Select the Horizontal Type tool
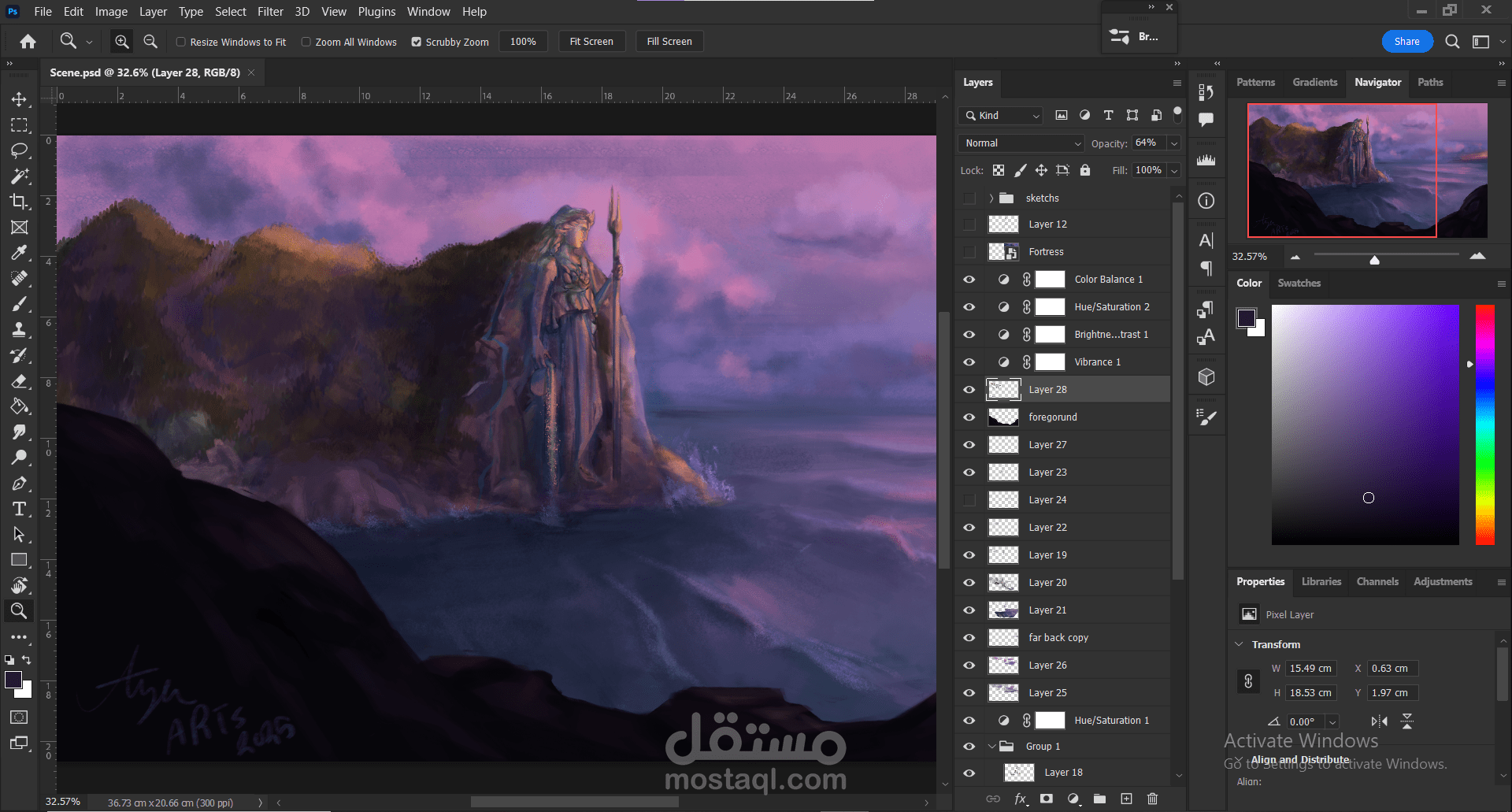 tap(19, 509)
